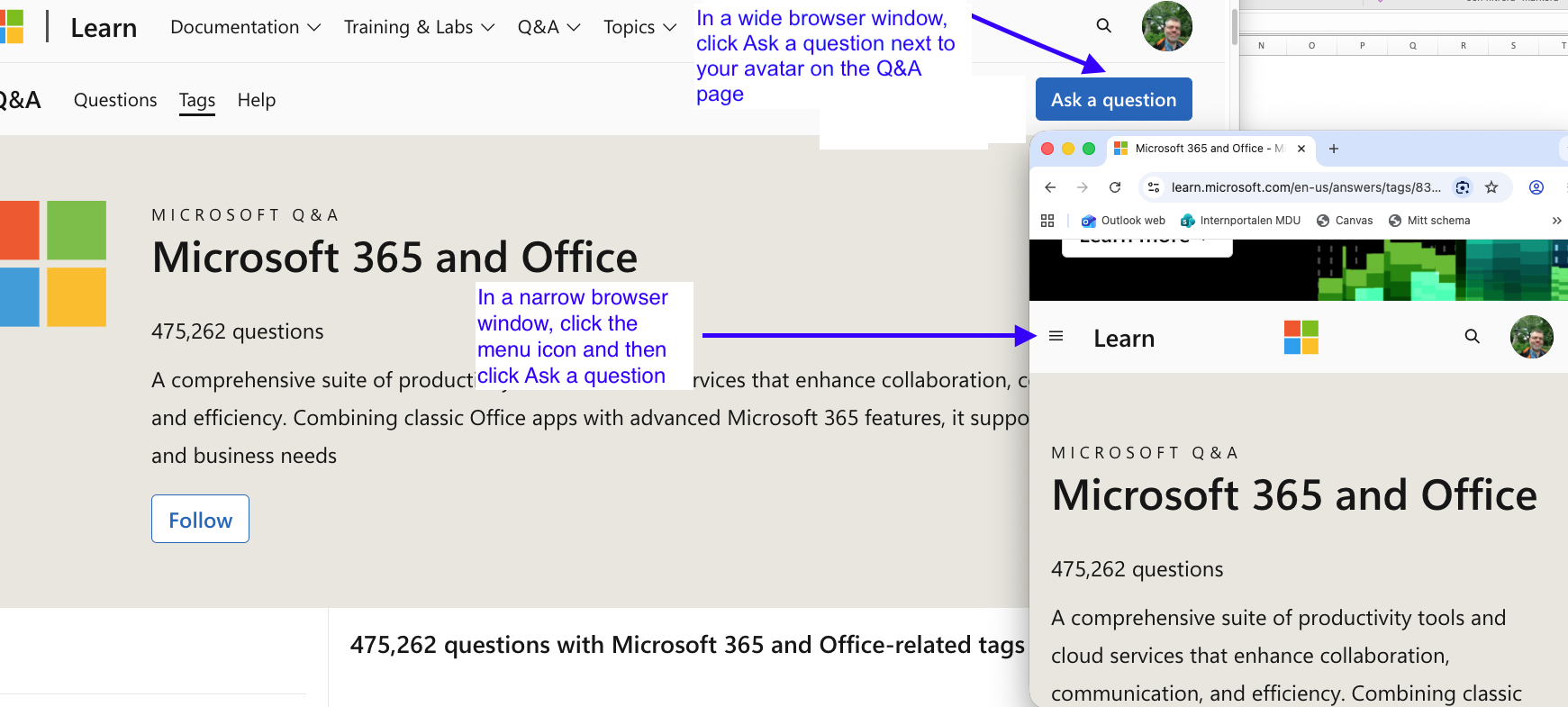Click the Microsoft logo in the narrow window header
Image resolution: width=1568 pixels, height=707 pixels.
point(1301,337)
